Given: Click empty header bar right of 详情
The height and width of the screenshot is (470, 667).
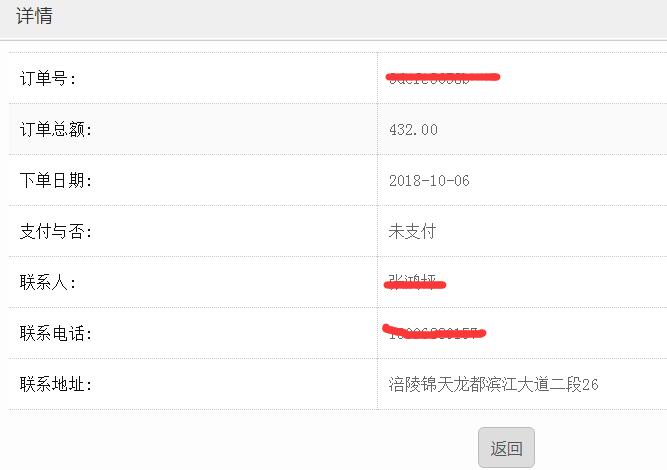Looking at the screenshot, I should (350, 16).
